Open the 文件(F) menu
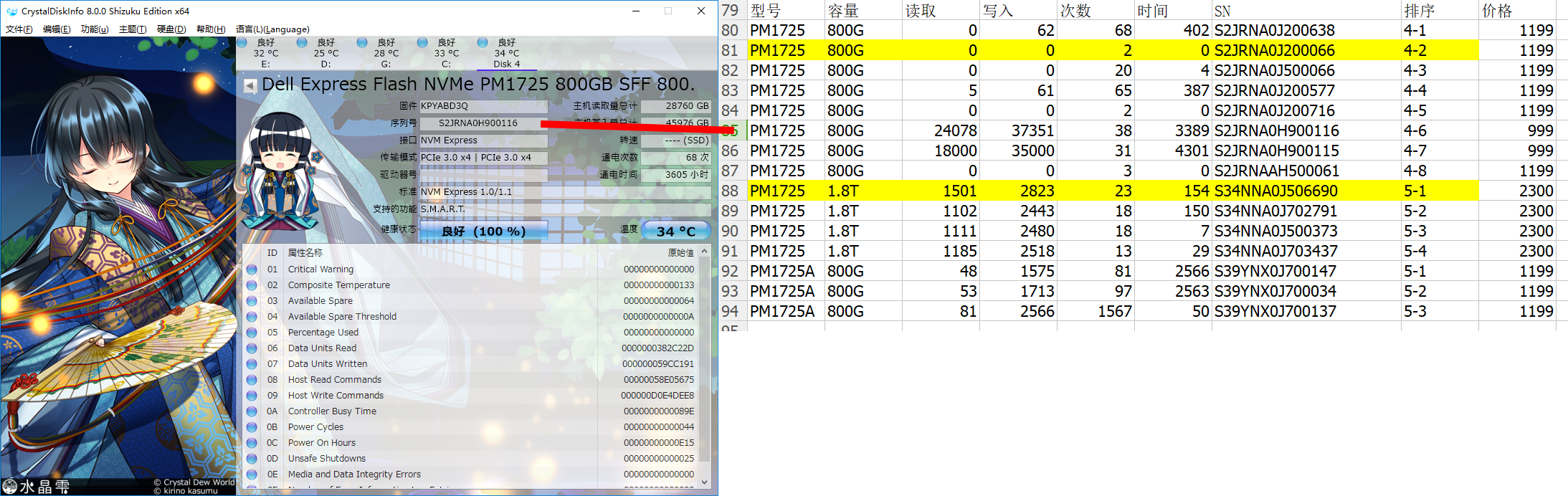Screen dimensions: 1568x496 point(19,29)
